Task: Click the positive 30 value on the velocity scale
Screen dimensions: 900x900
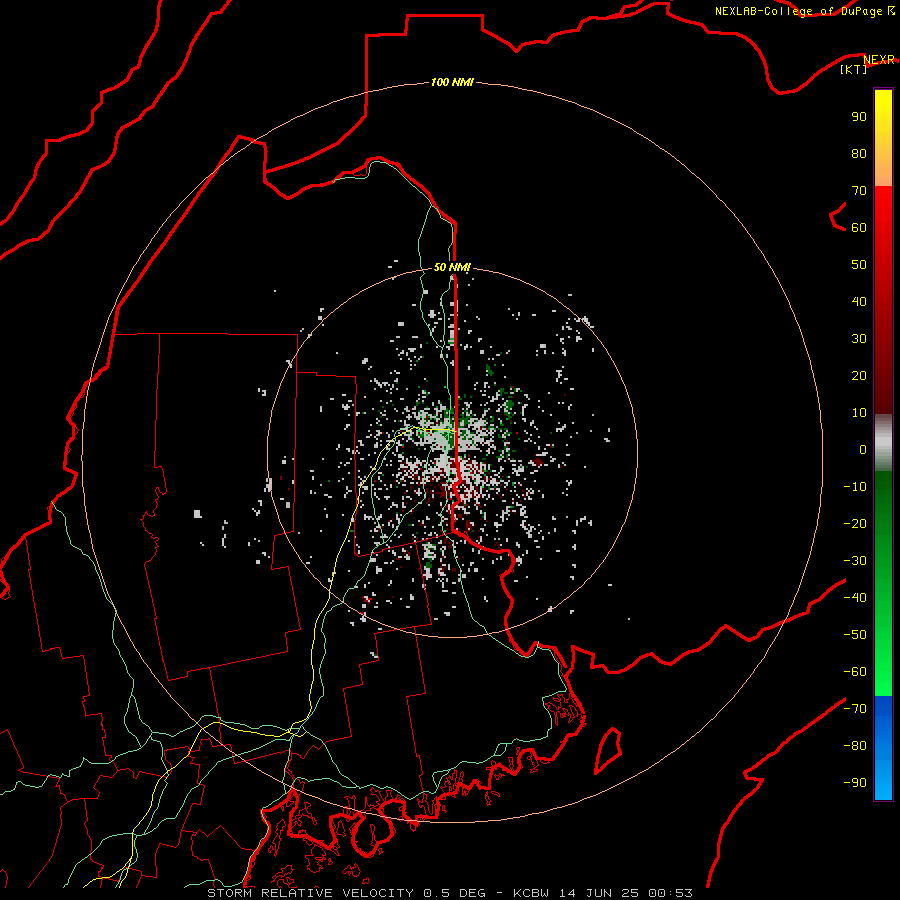Action: [859, 339]
